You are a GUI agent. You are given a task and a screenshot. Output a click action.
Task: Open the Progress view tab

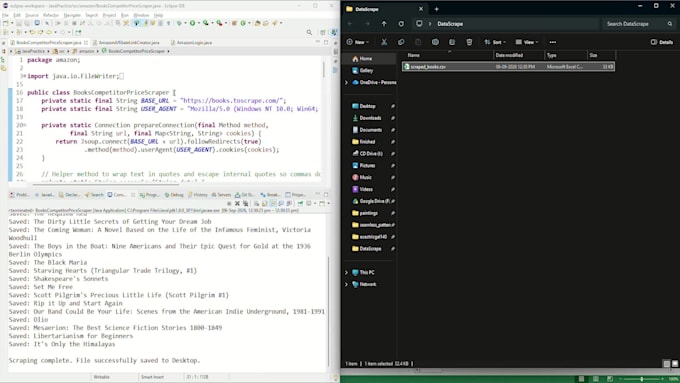point(149,195)
